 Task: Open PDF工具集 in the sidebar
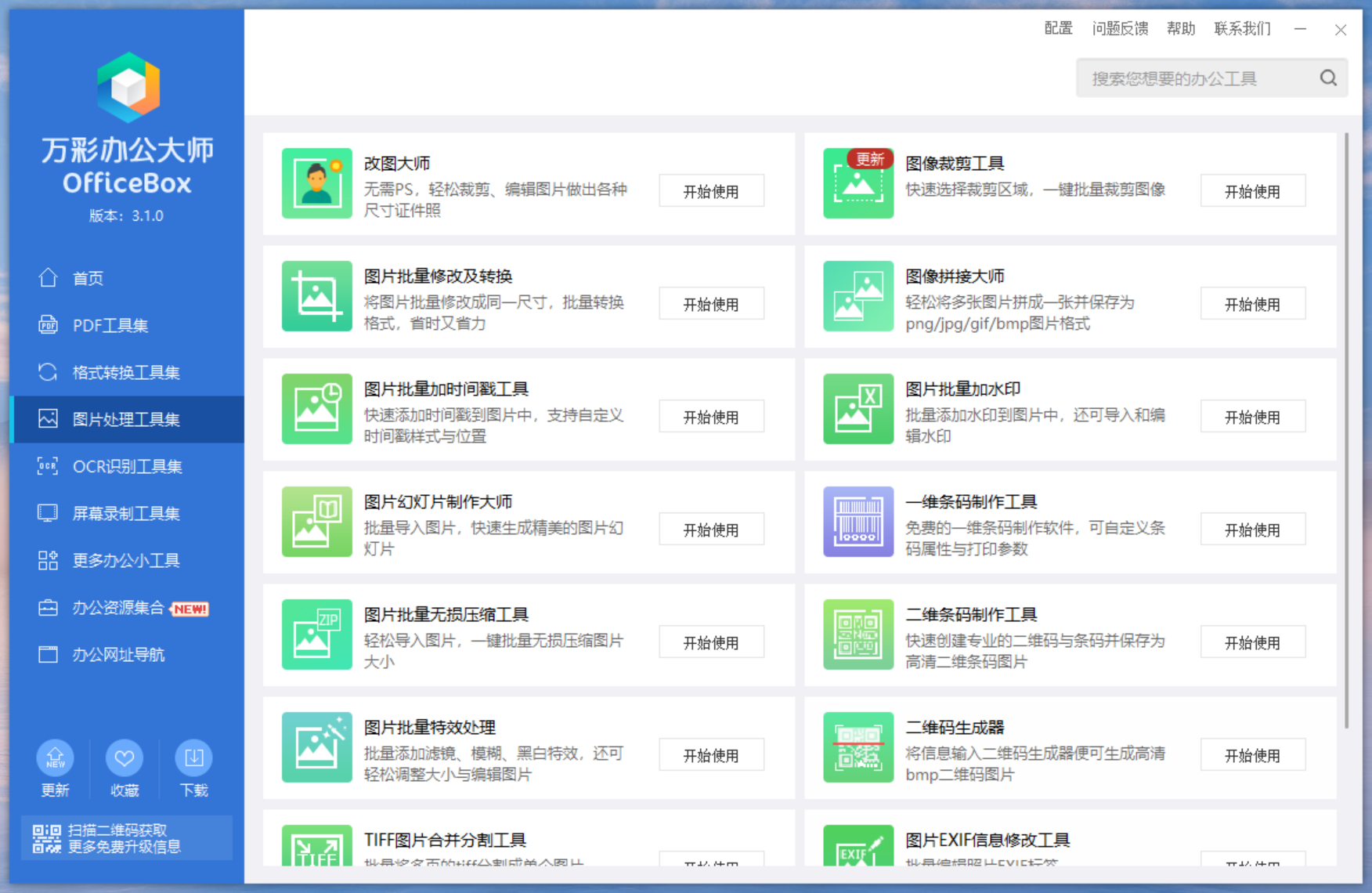click(x=127, y=325)
